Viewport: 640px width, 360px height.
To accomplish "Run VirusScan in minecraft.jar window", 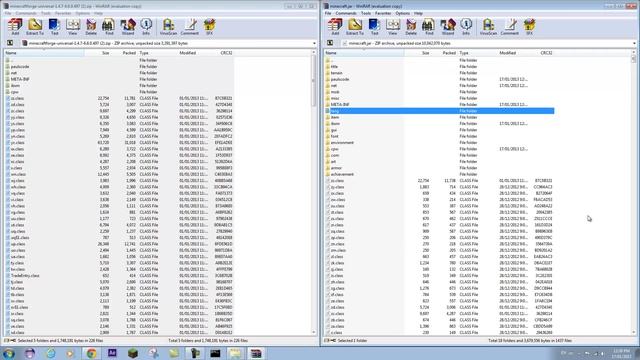I will [488, 27].
